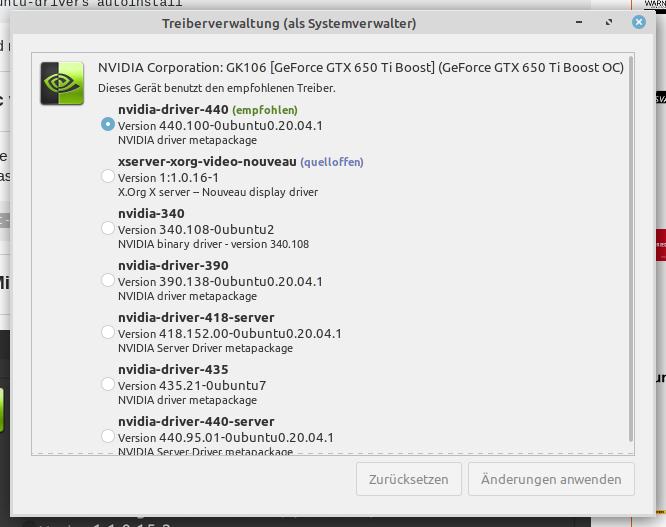The width and height of the screenshot is (666, 527).
Task: Click the NVIDIA logo icon
Action: [62, 83]
